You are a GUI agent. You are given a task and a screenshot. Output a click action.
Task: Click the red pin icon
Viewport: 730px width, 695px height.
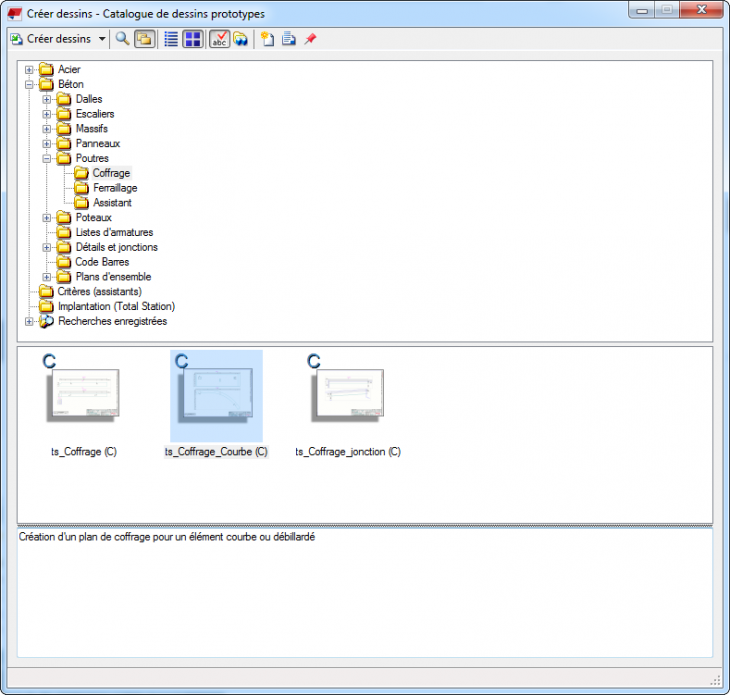310,39
